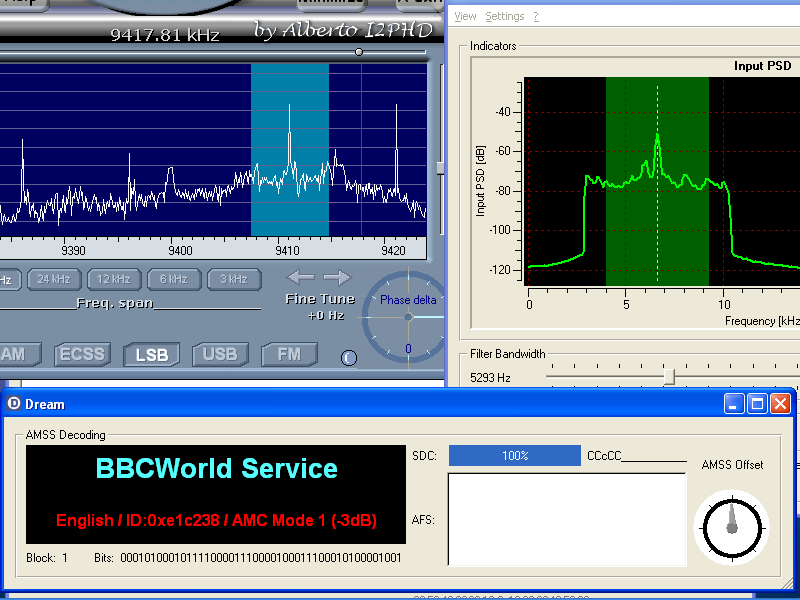Click the Fine Tune left arrow
This screenshot has height=600, width=800.
[301, 277]
